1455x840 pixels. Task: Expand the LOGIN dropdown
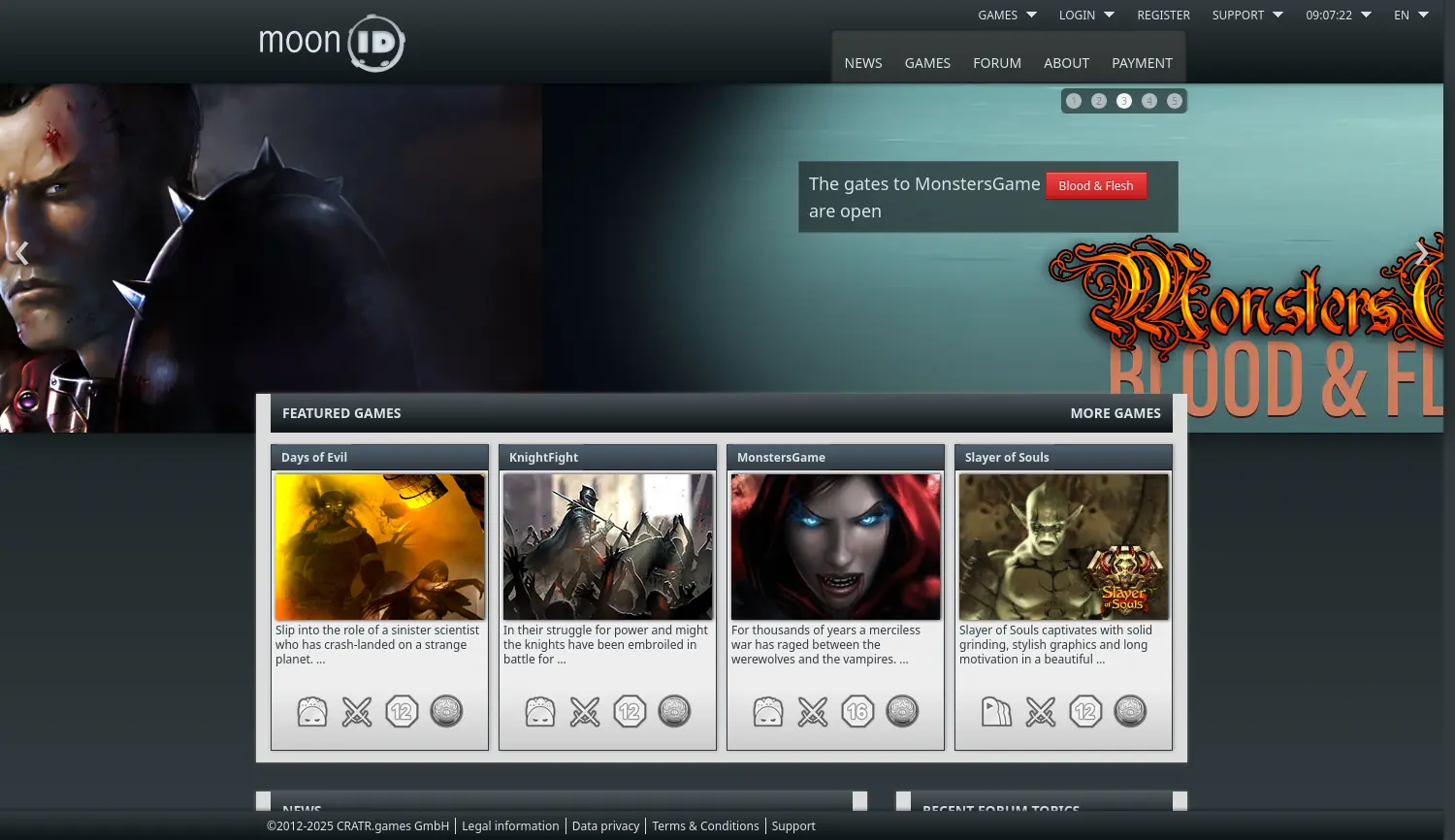click(x=1086, y=15)
